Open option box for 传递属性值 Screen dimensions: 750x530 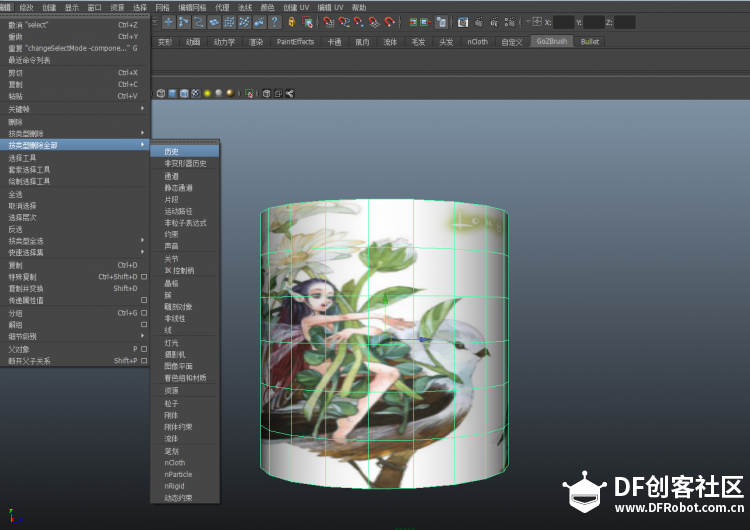(144, 300)
